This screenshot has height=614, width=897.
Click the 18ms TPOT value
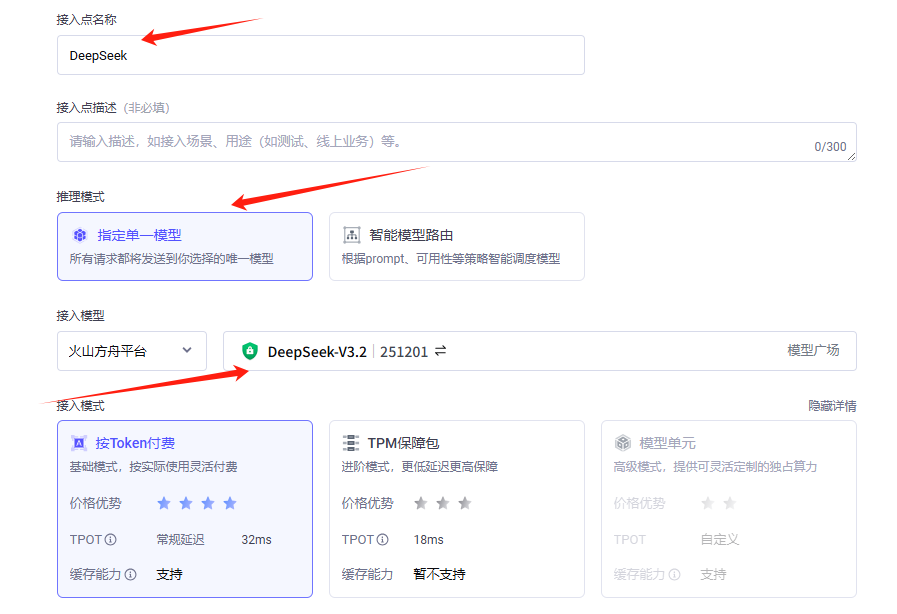(428, 540)
